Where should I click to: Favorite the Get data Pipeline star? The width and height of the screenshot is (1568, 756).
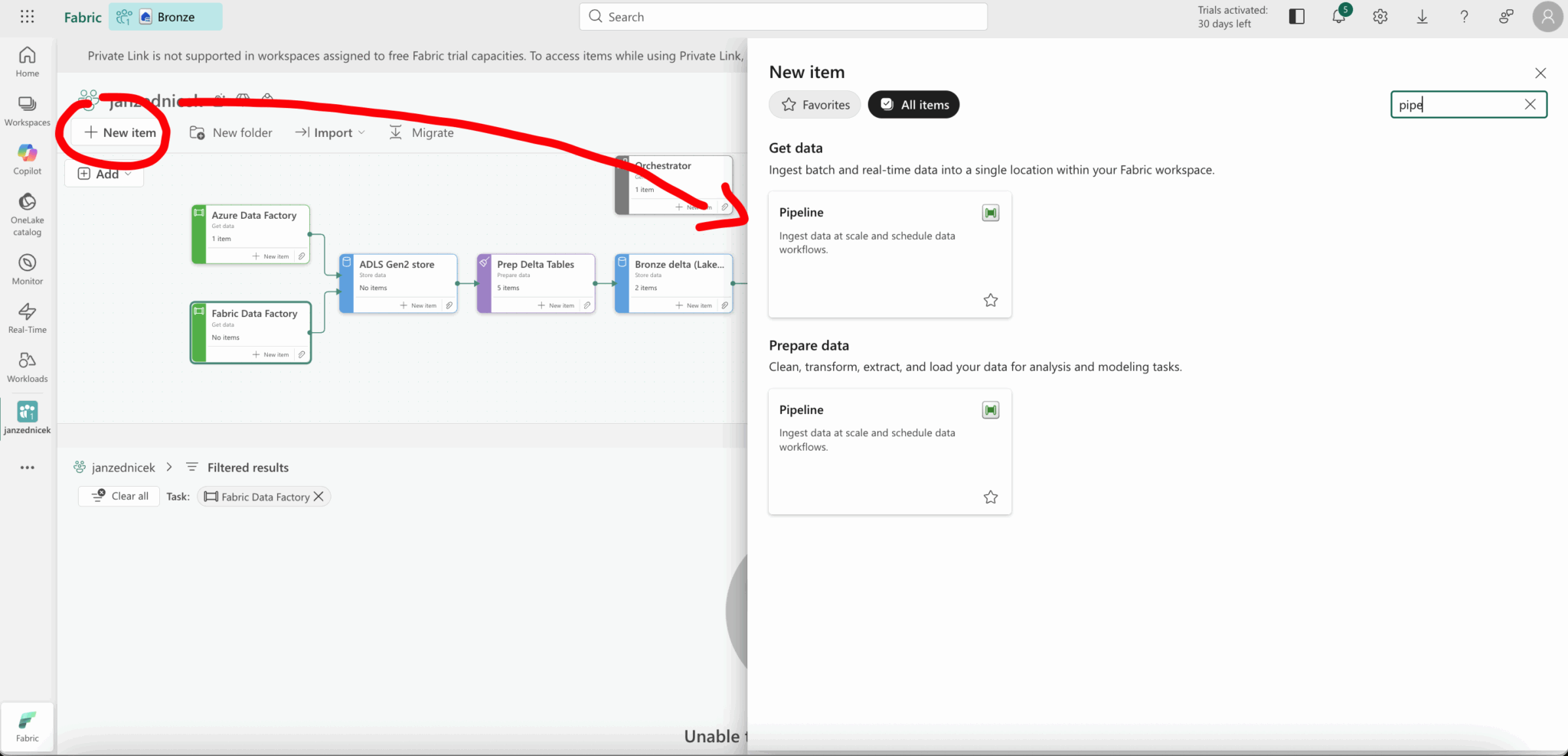pos(991,300)
